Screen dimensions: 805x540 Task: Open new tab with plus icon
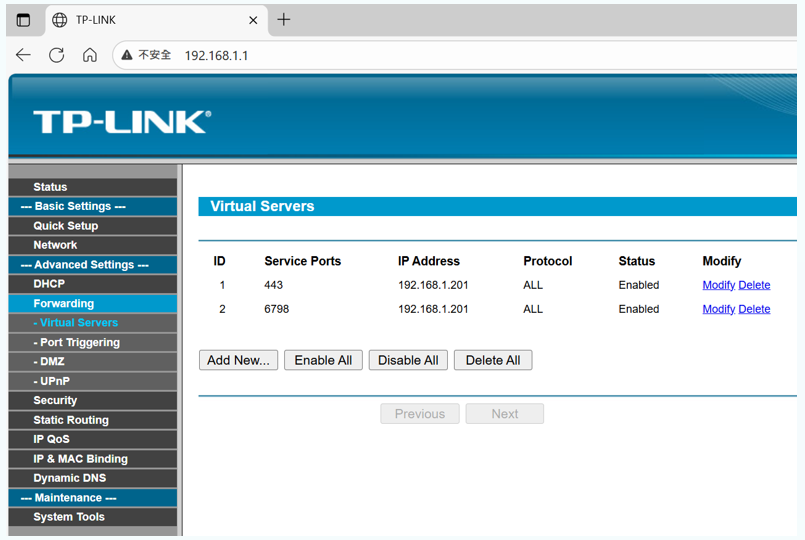click(284, 20)
